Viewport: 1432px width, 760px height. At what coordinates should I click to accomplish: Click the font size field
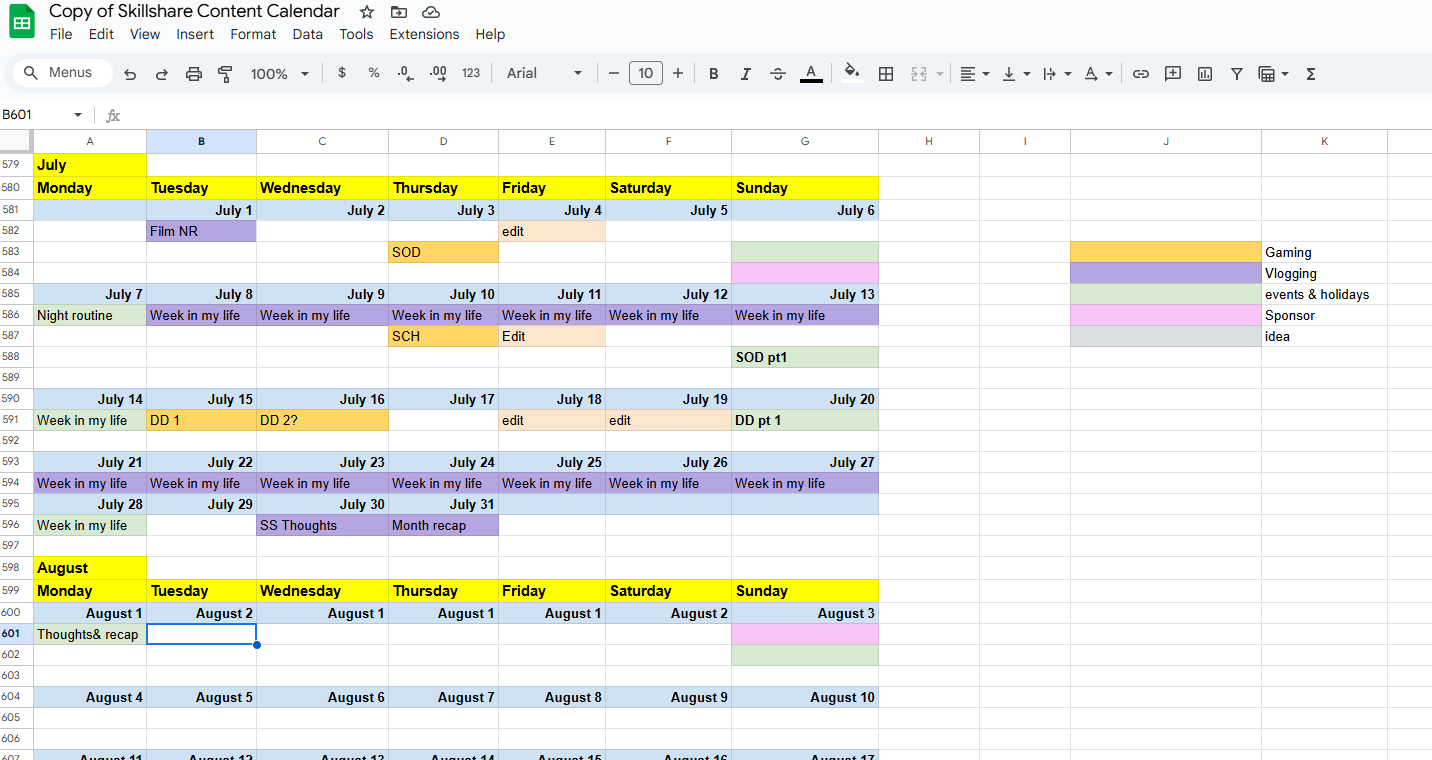pos(646,73)
